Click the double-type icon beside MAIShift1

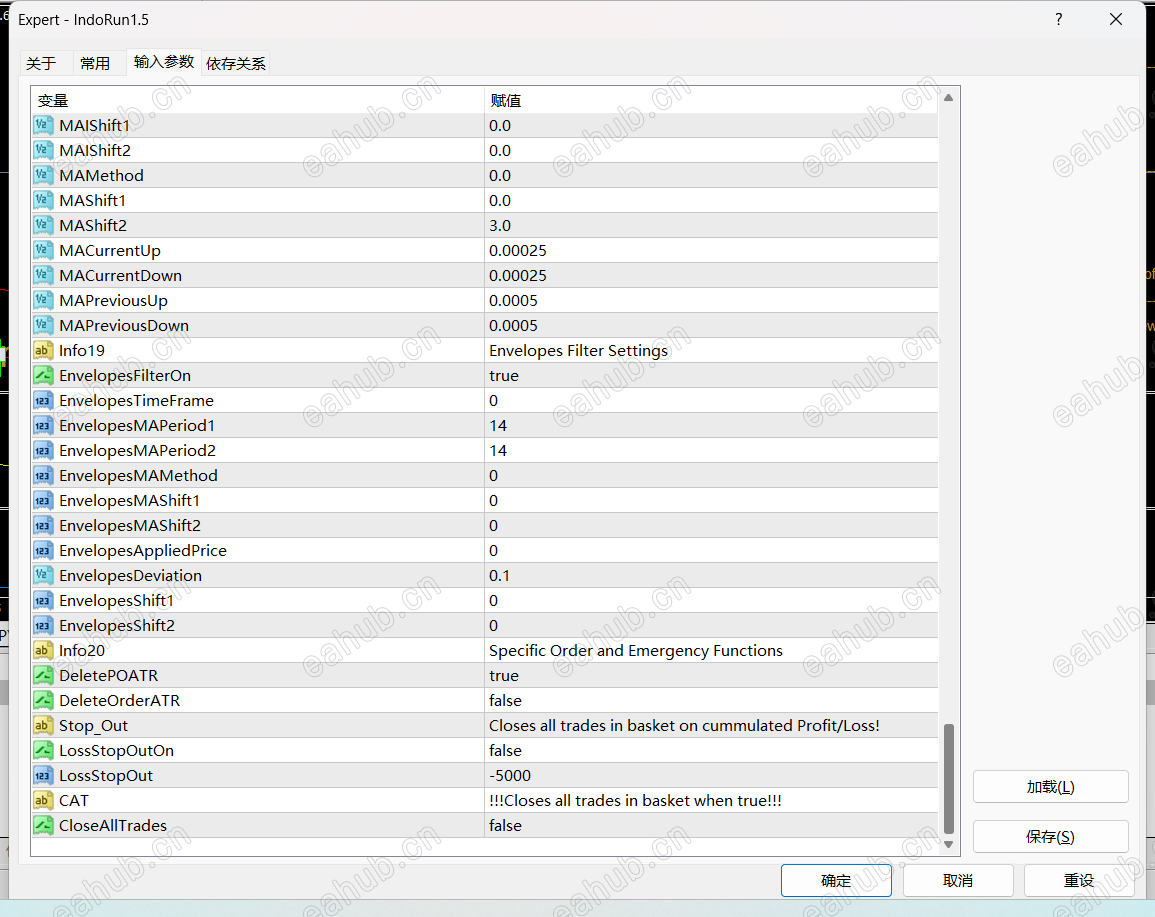coord(43,125)
